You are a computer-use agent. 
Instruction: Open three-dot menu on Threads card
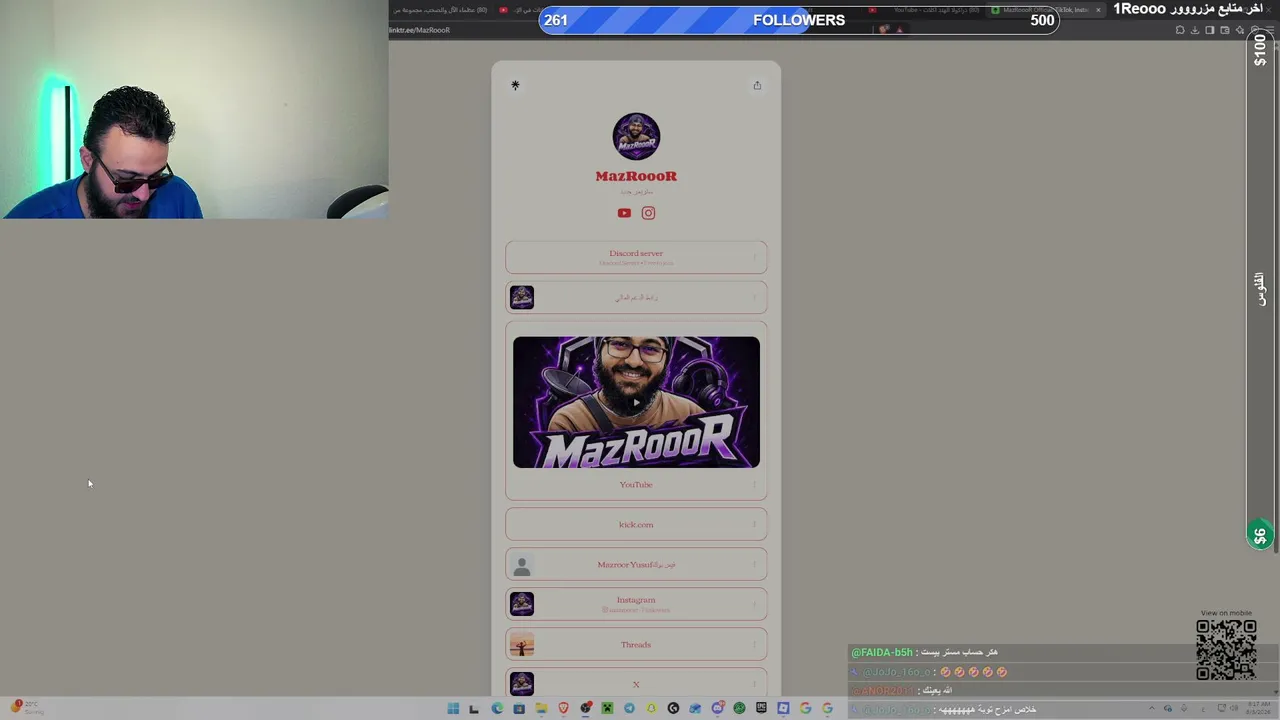(755, 645)
